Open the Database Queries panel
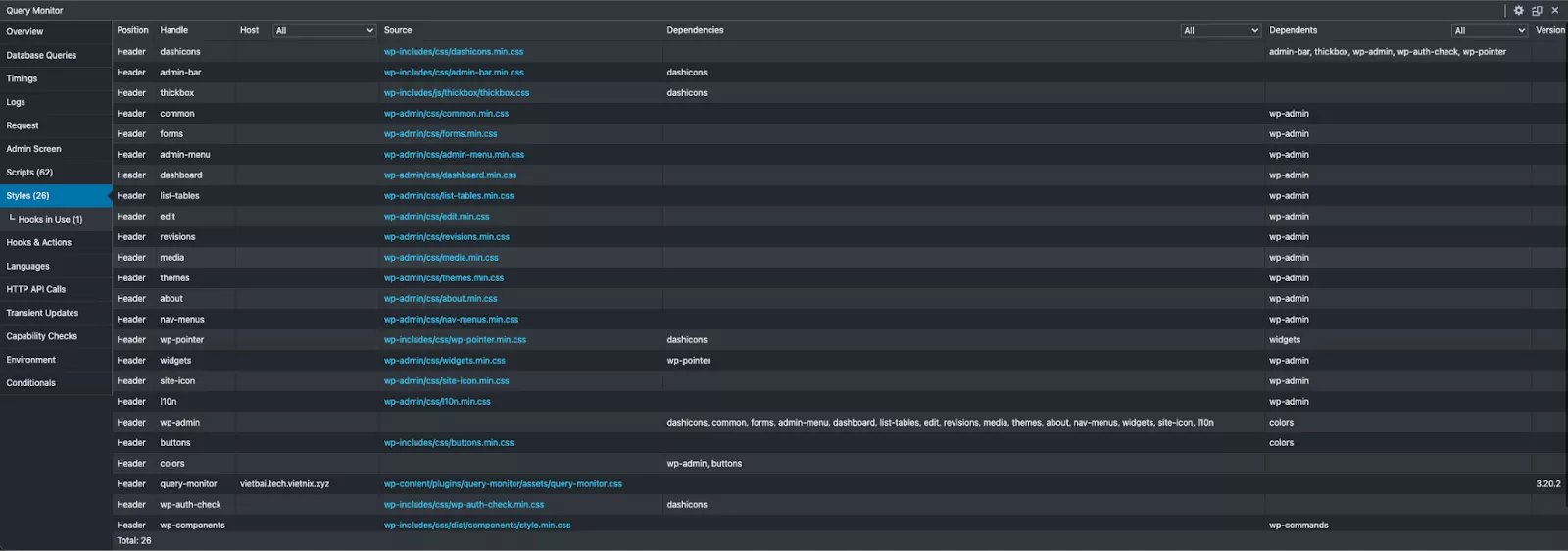 coord(41,56)
